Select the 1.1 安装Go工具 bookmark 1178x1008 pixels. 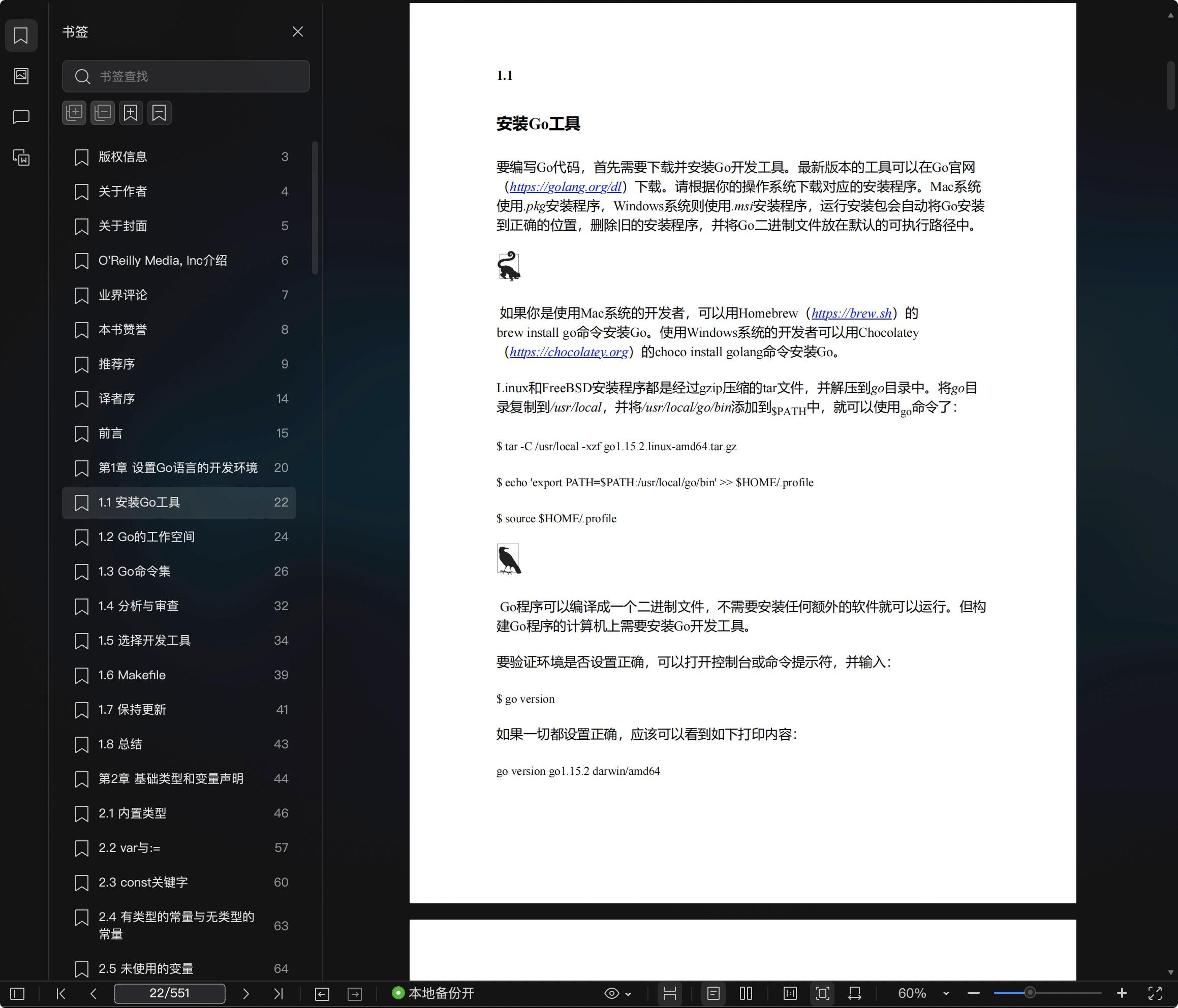(179, 502)
